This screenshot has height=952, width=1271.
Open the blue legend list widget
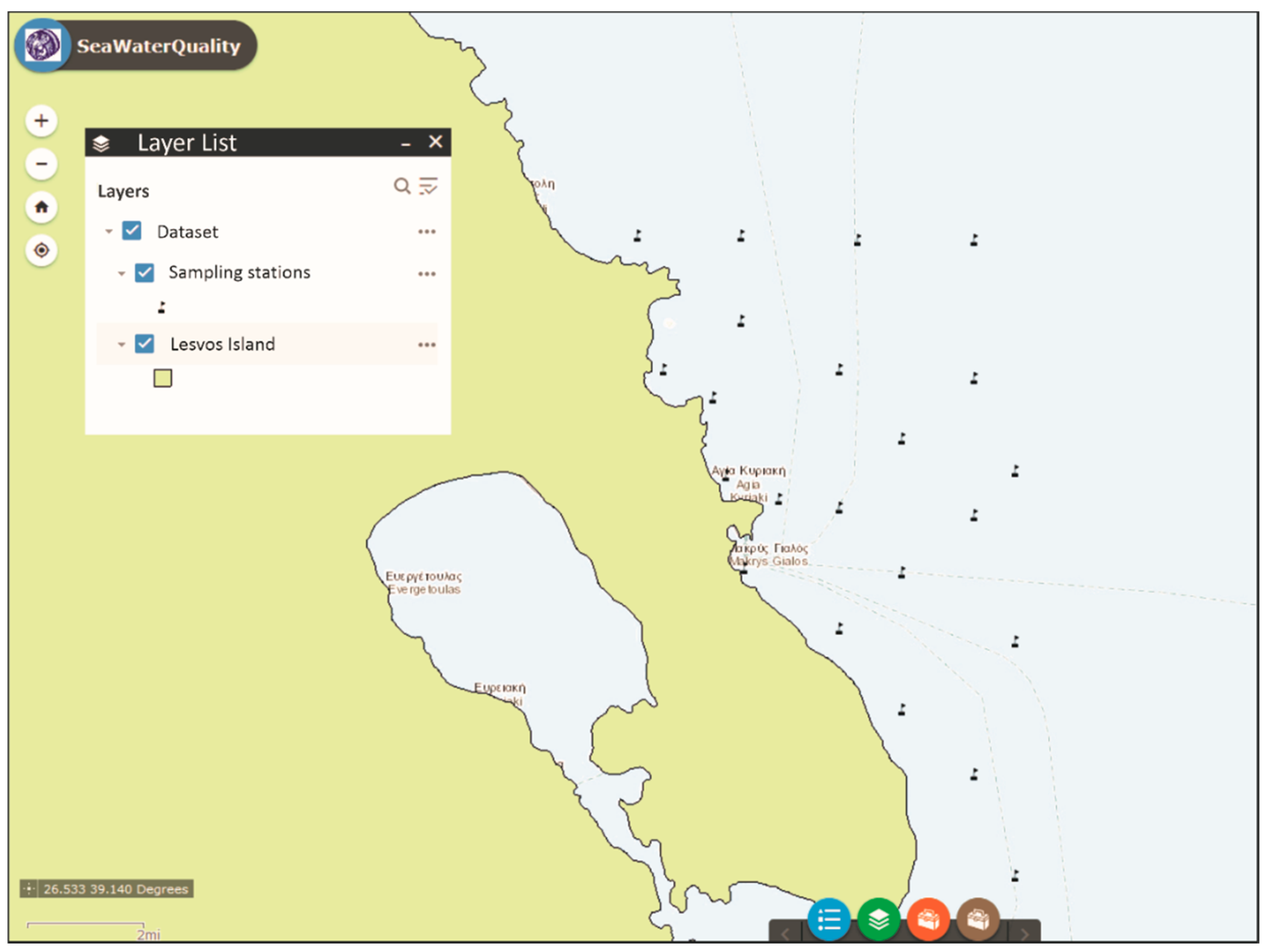click(829, 920)
